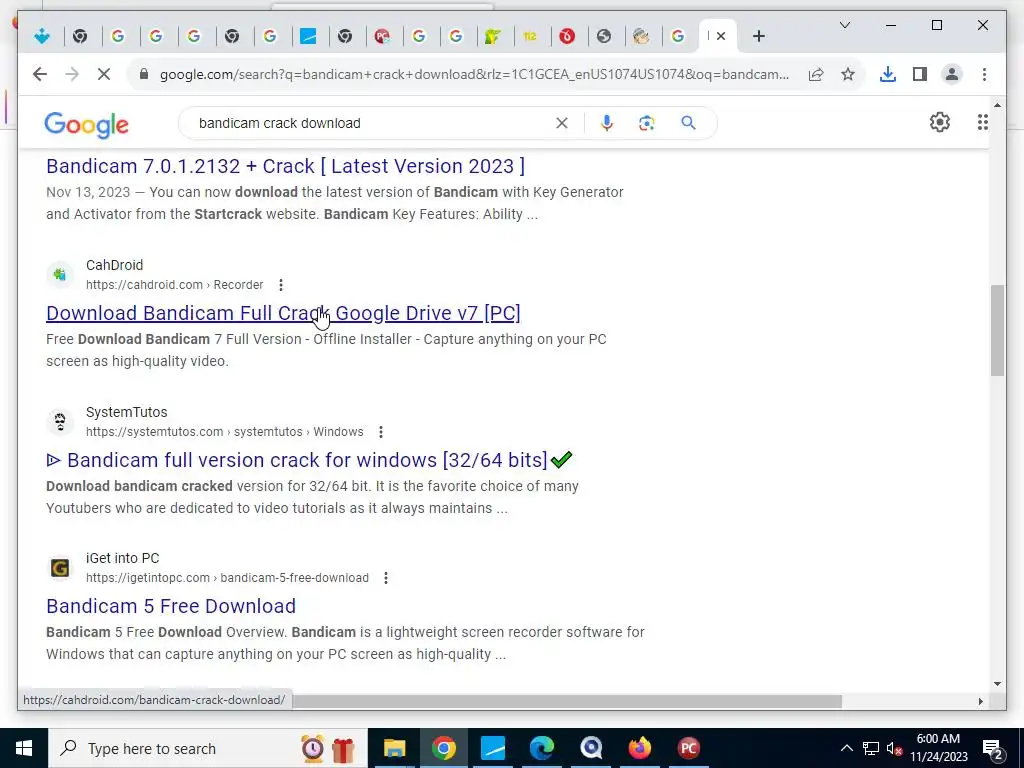Switch to the blue rectangle icon tab
Image resolution: width=1024 pixels, height=768 pixels.
click(x=308, y=37)
